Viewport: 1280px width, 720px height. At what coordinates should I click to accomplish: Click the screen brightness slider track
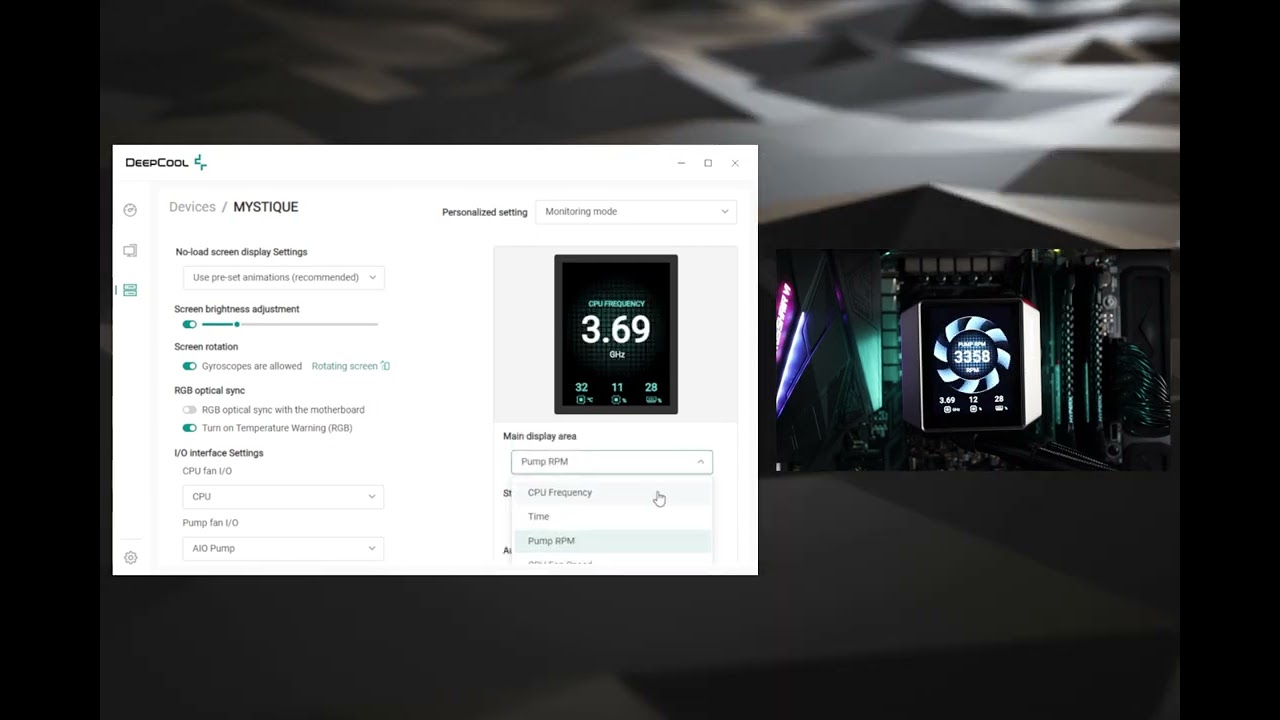click(x=290, y=324)
